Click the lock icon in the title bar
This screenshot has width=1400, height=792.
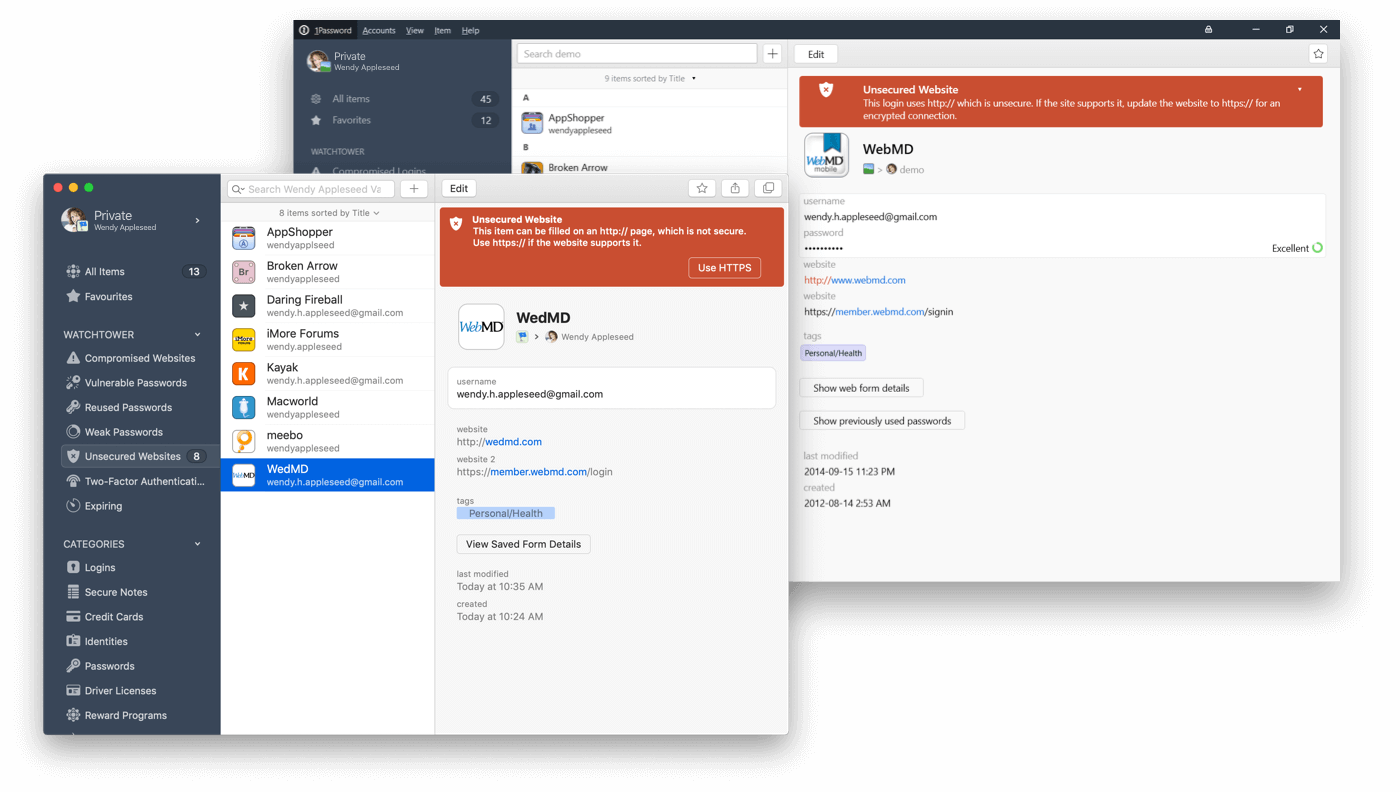[x=1208, y=29]
